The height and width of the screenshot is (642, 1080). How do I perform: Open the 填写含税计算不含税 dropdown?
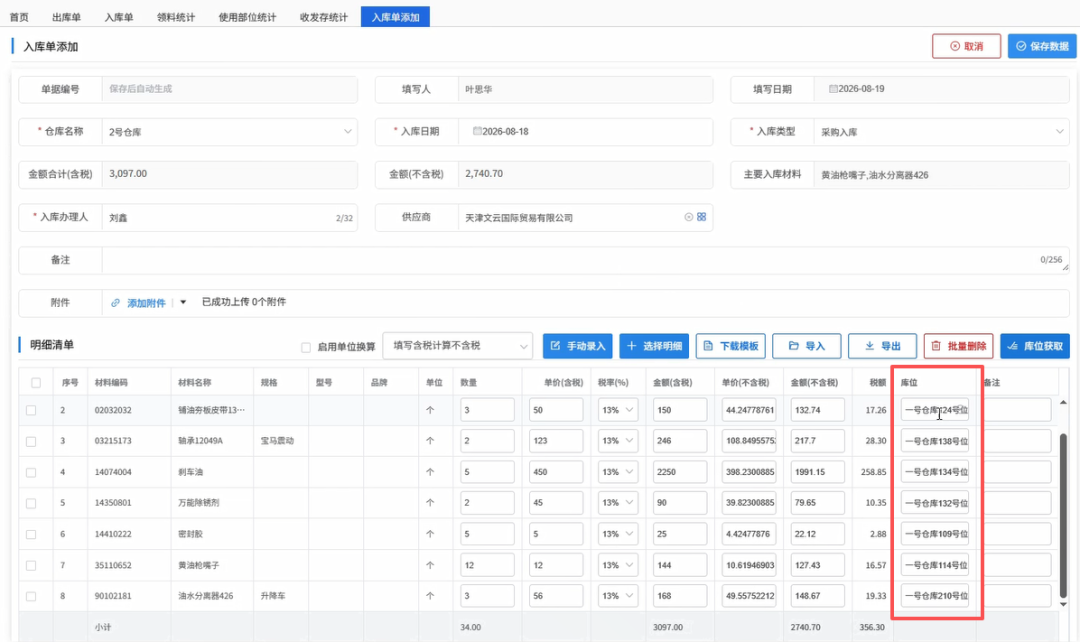pyautogui.click(x=457, y=346)
